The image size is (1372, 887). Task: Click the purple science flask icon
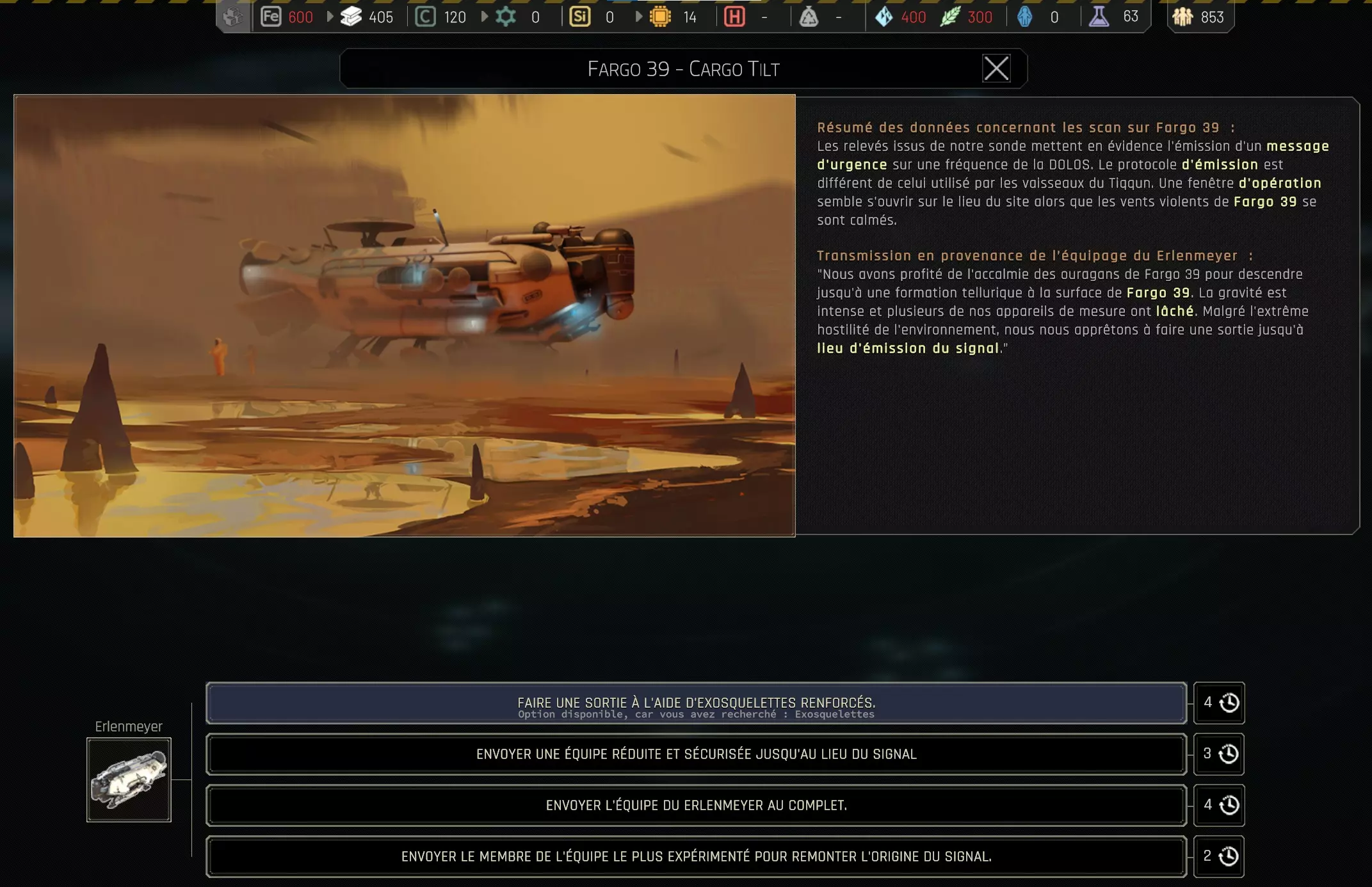point(1099,17)
